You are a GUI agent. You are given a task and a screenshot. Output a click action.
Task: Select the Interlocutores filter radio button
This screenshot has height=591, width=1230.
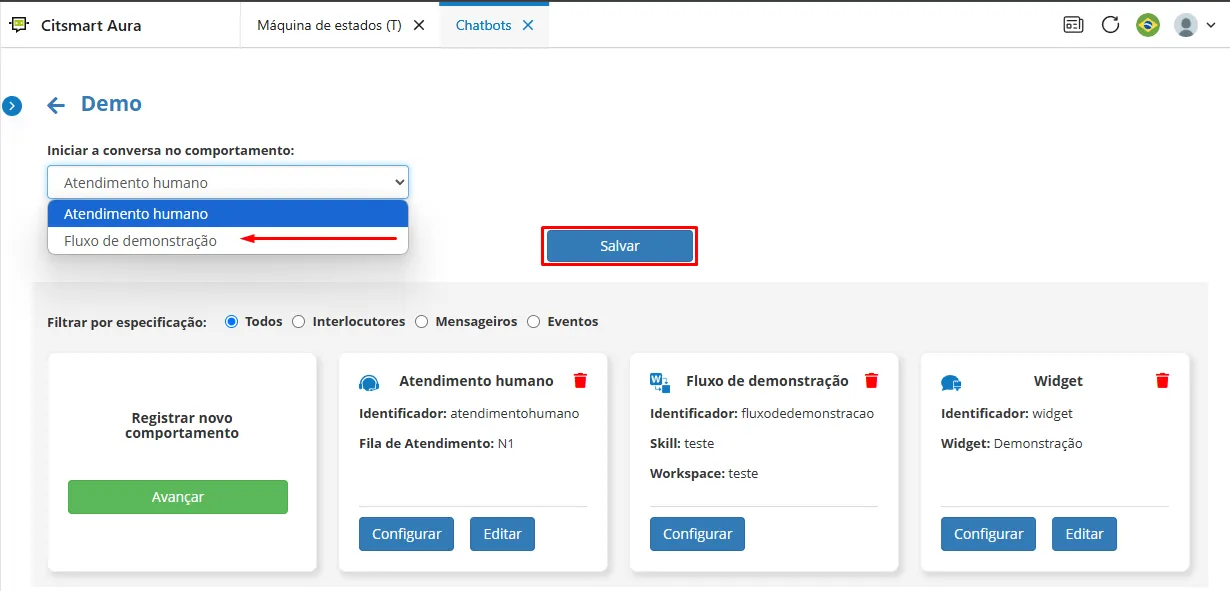coord(299,322)
